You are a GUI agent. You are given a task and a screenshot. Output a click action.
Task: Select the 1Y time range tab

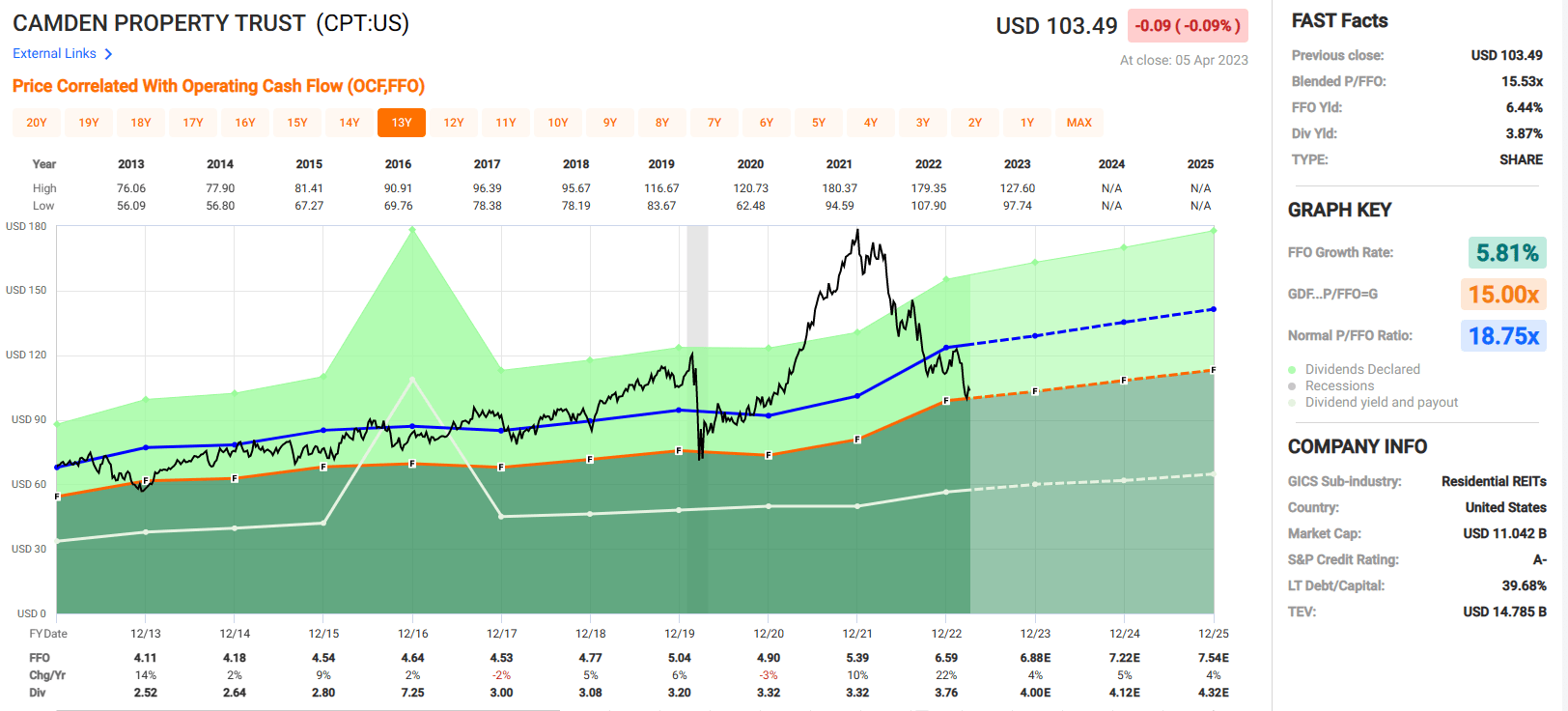1027,123
